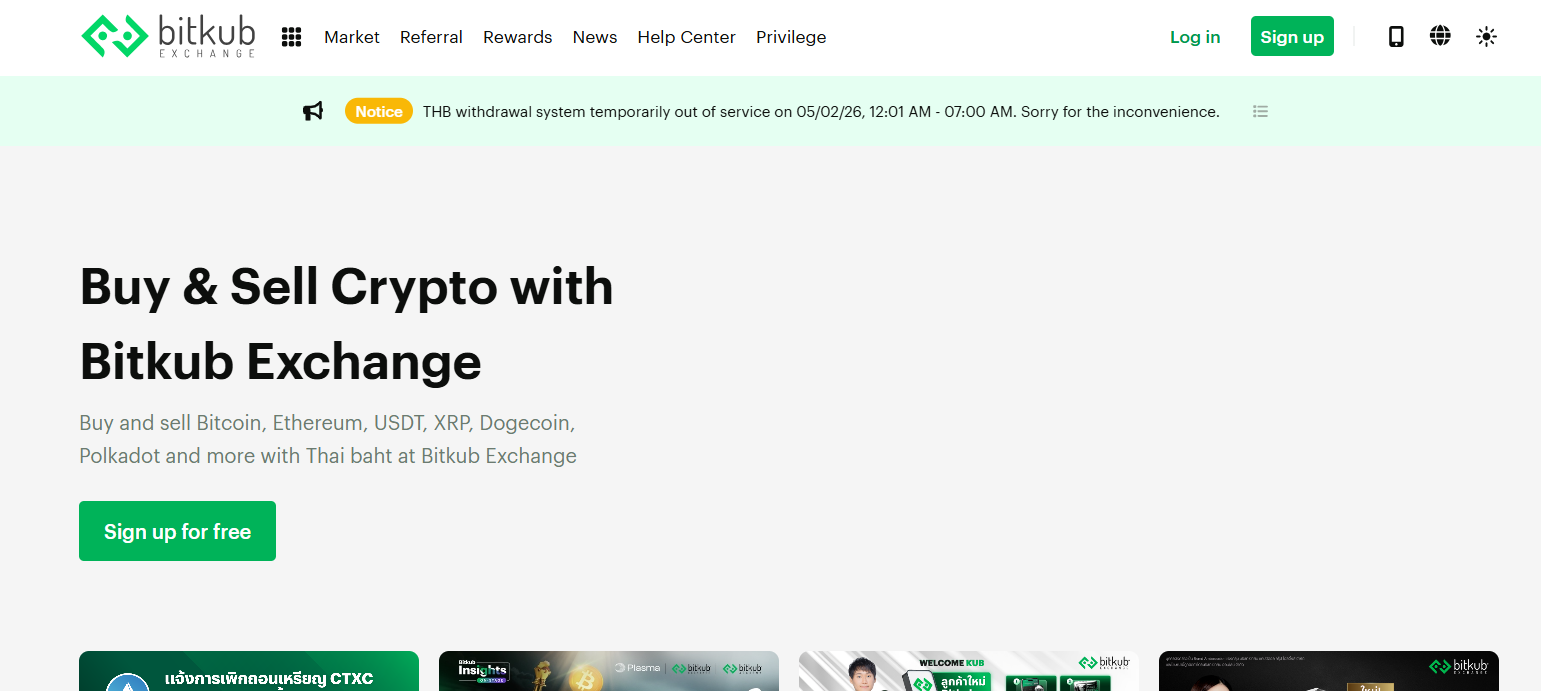Open the CTXC delisting announcement banner
The image size is (1541, 691).
249,671
